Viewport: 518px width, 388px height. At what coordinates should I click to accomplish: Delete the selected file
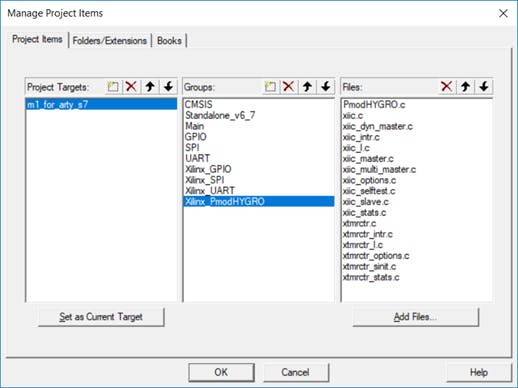(x=447, y=87)
